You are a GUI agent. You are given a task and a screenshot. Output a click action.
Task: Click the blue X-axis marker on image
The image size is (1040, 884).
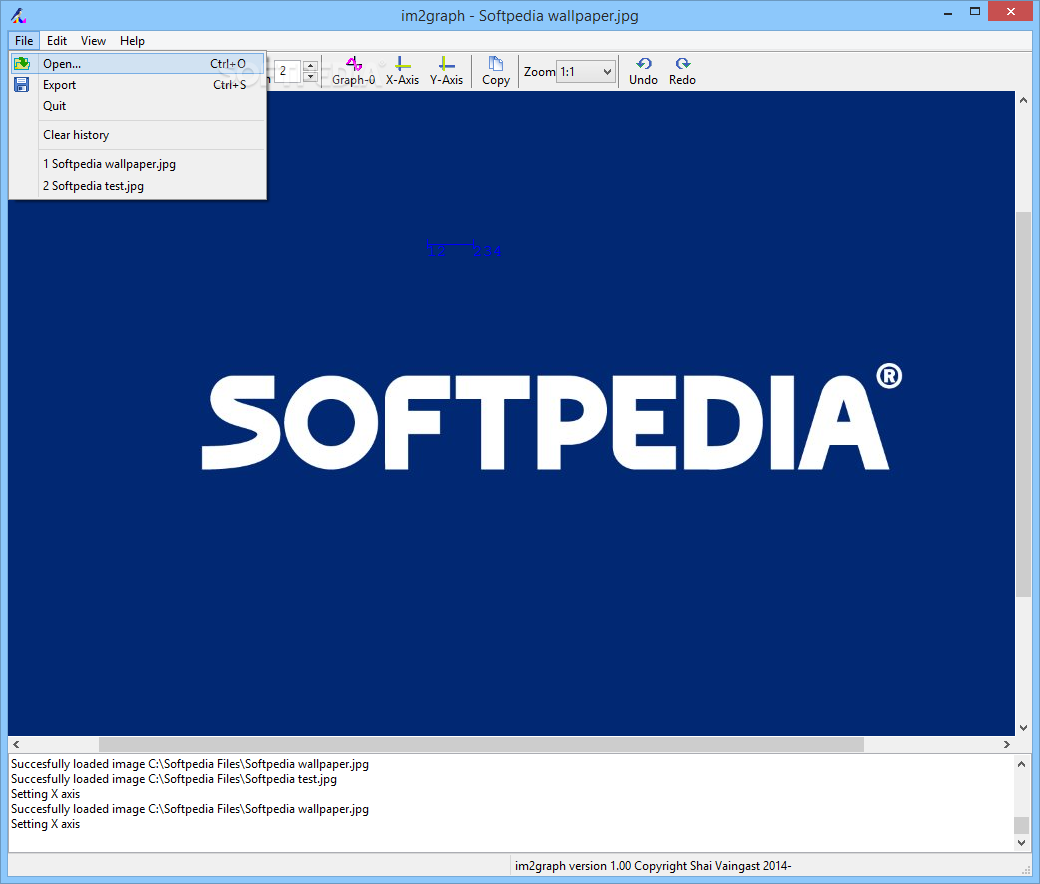point(464,249)
